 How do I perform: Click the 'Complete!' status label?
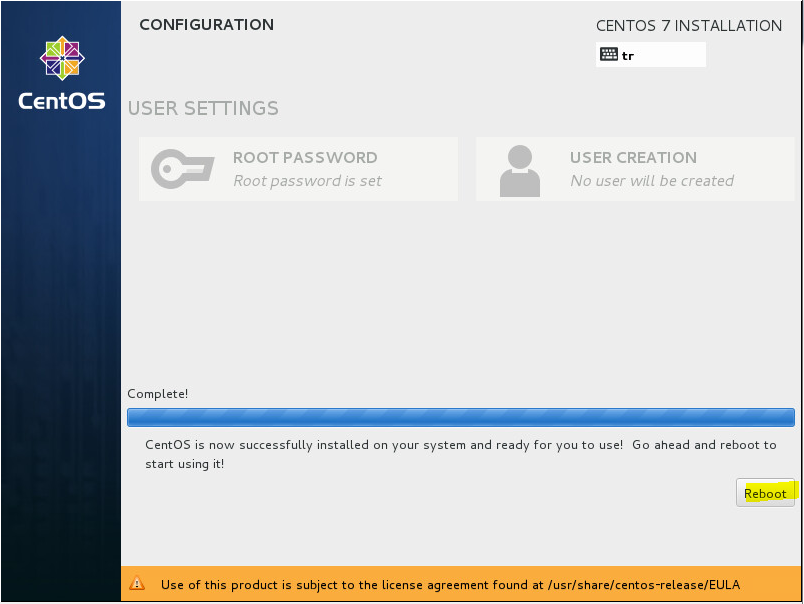(x=157, y=394)
